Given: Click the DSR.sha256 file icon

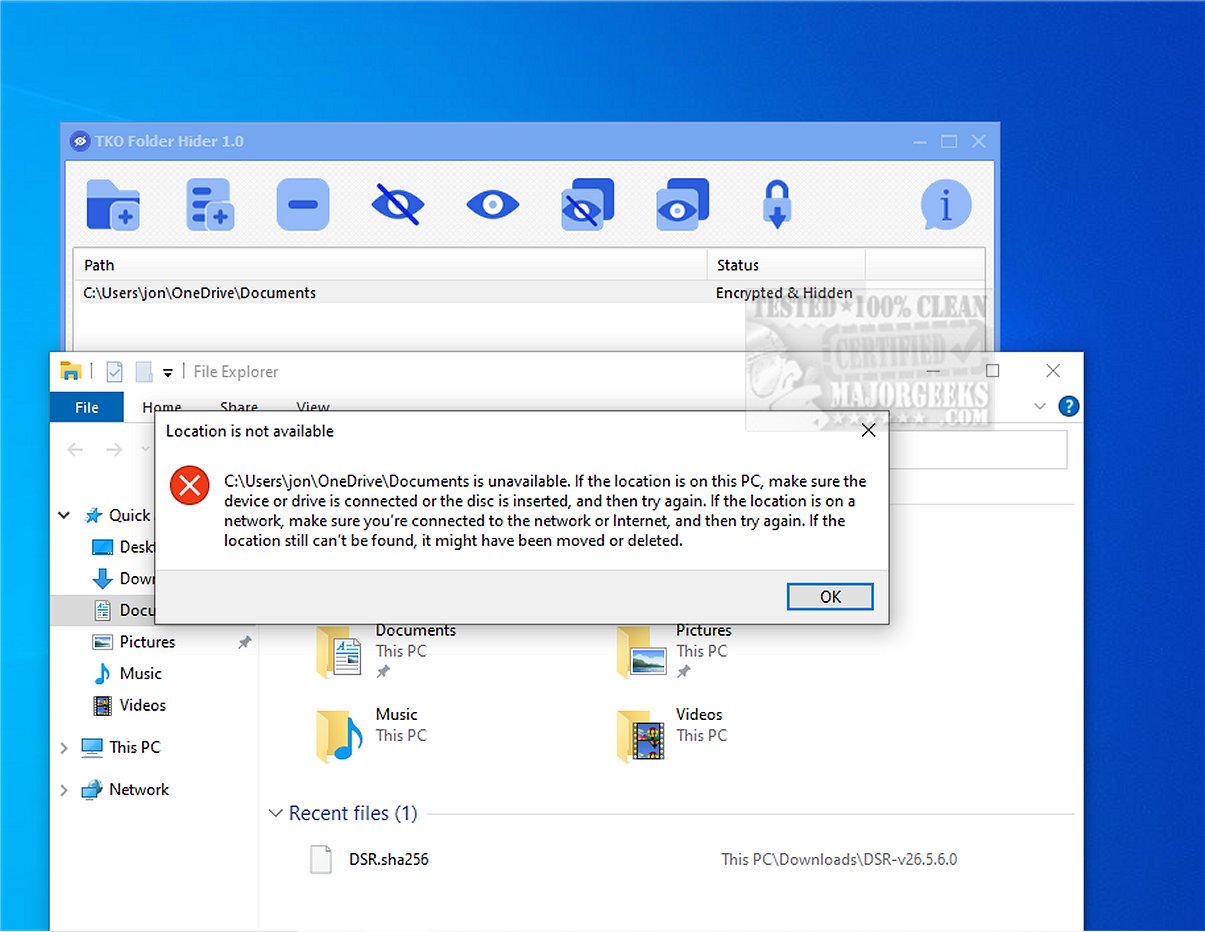Looking at the screenshot, I should (320, 859).
